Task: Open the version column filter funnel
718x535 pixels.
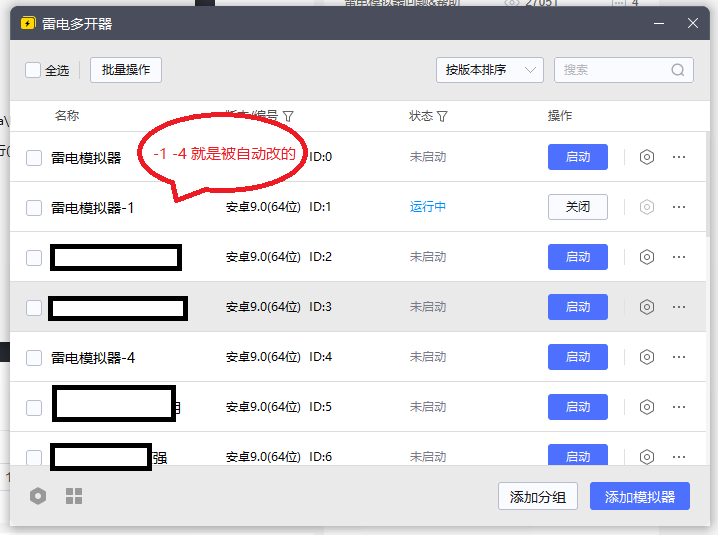Action: (288, 116)
